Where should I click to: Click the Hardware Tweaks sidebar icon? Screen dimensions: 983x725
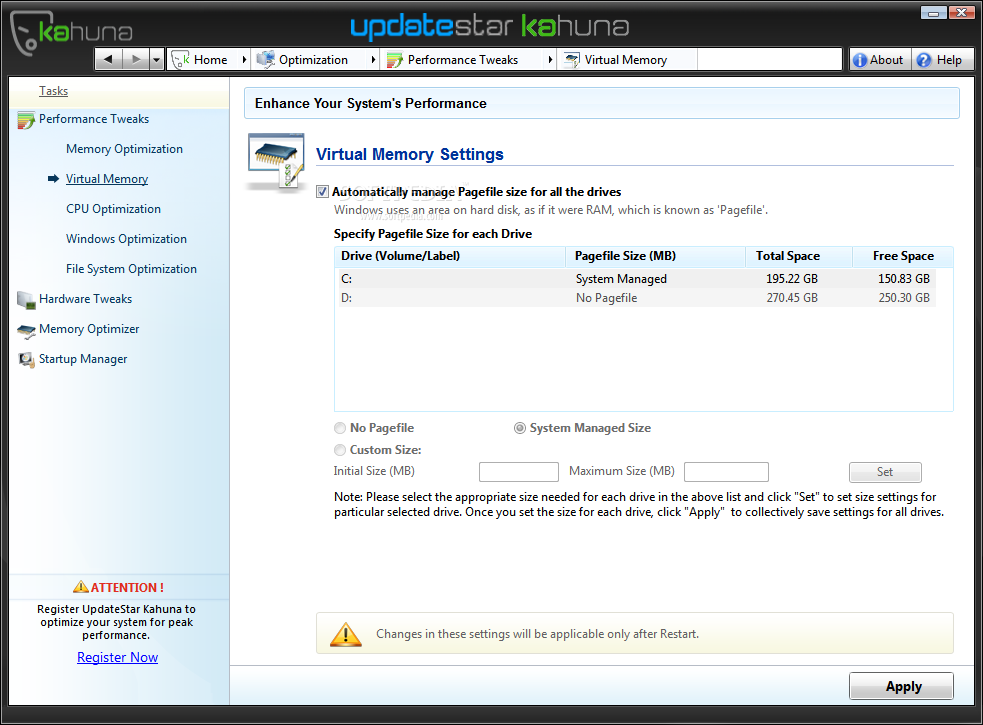click(x=26, y=300)
